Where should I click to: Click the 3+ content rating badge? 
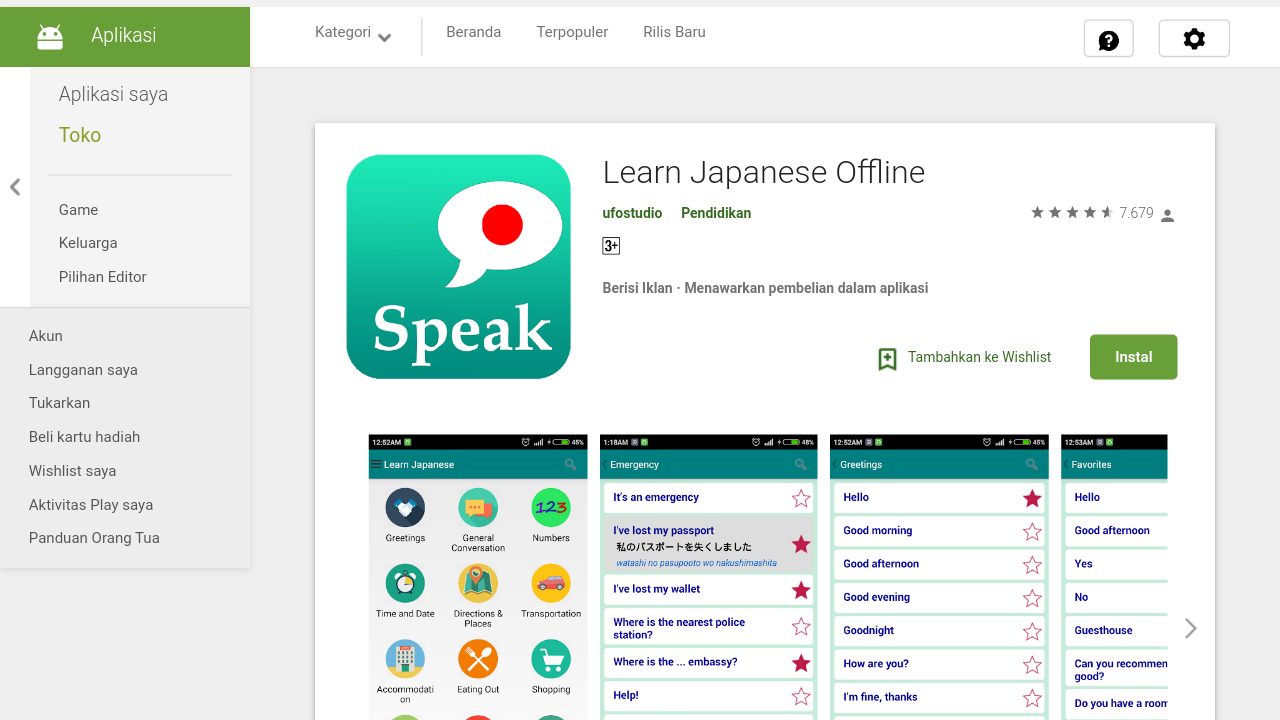[611, 246]
